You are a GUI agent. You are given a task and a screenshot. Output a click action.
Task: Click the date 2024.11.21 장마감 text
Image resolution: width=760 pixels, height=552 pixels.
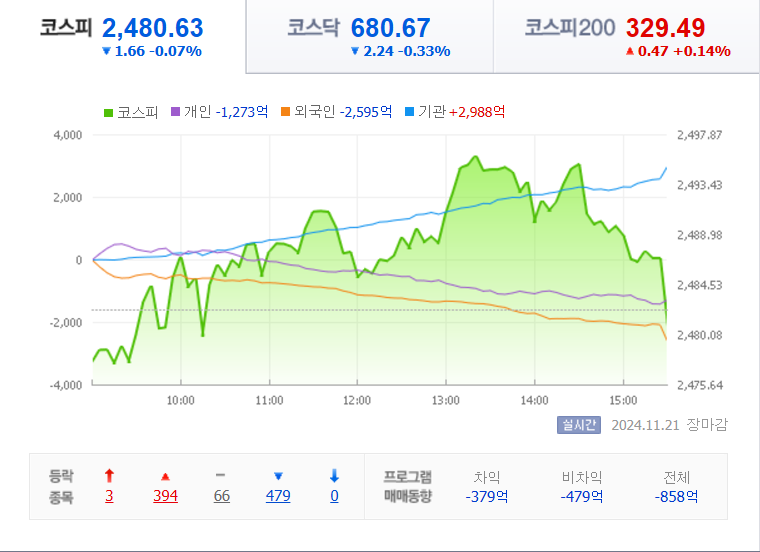point(669,425)
